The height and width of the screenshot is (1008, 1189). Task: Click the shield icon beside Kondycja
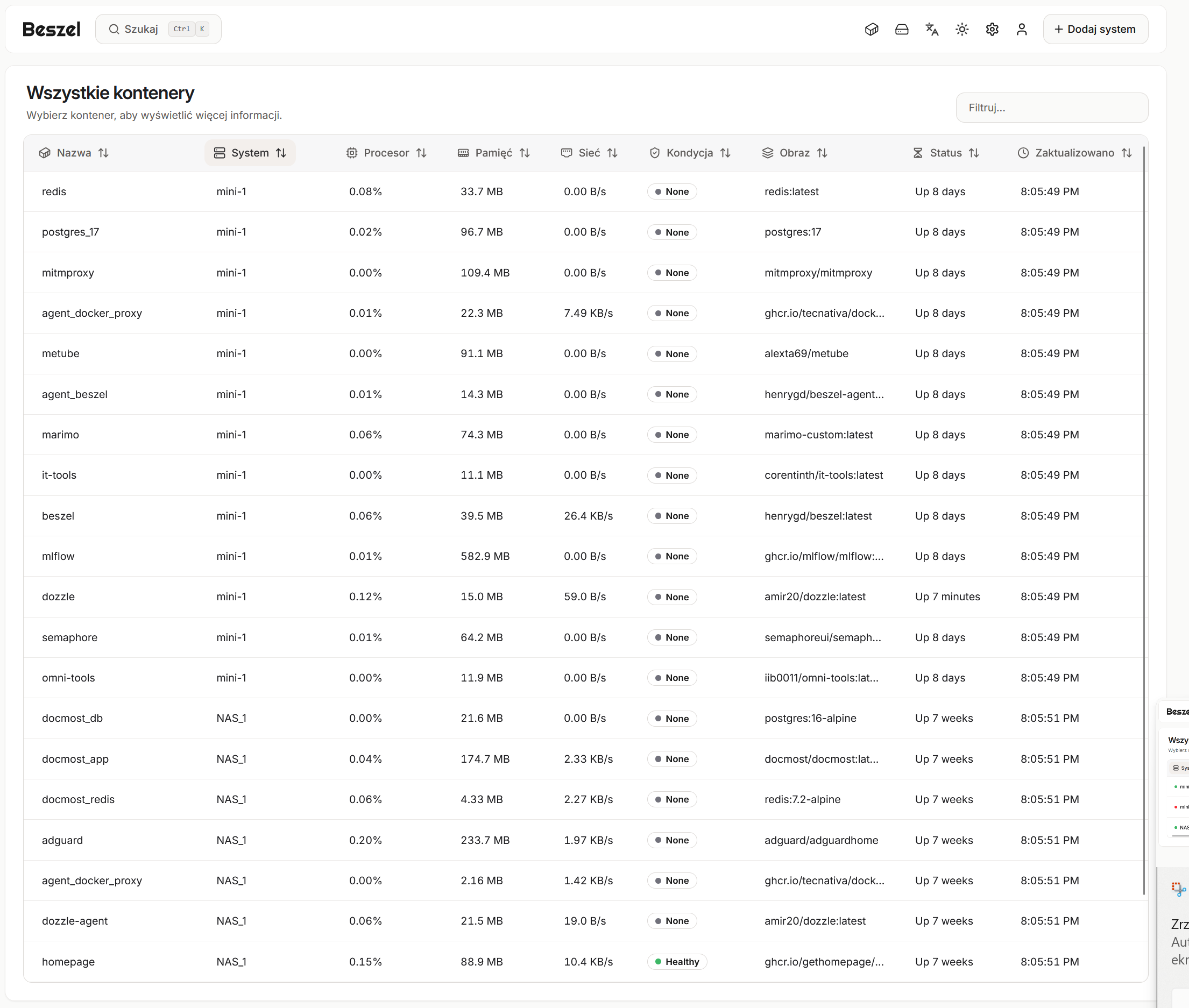[x=655, y=153]
